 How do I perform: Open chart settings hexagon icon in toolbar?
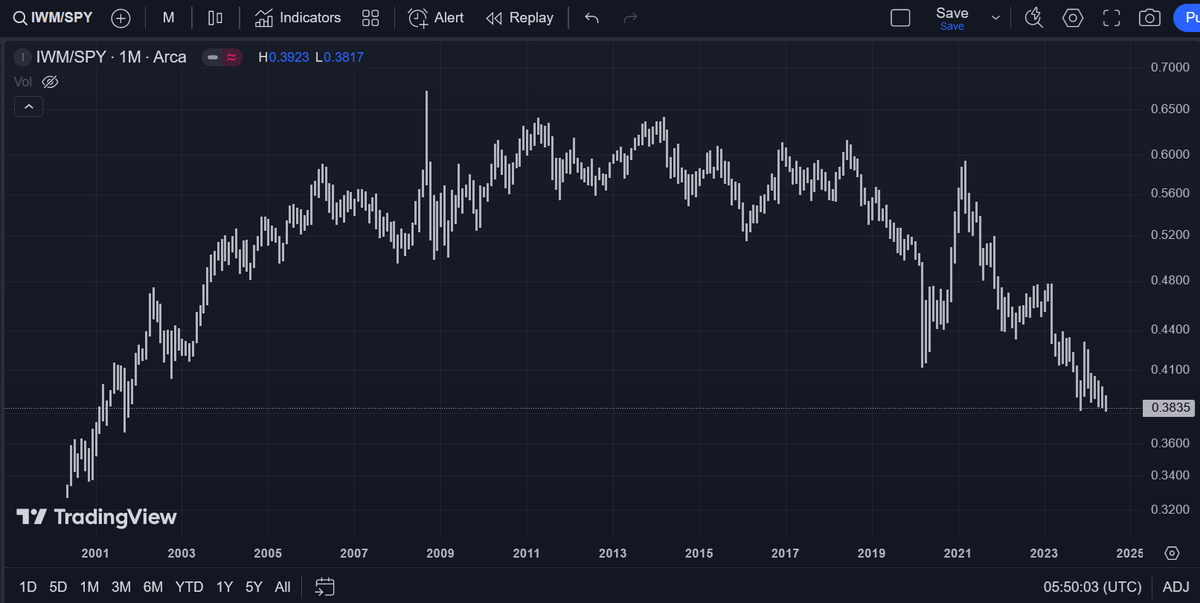(1073, 18)
